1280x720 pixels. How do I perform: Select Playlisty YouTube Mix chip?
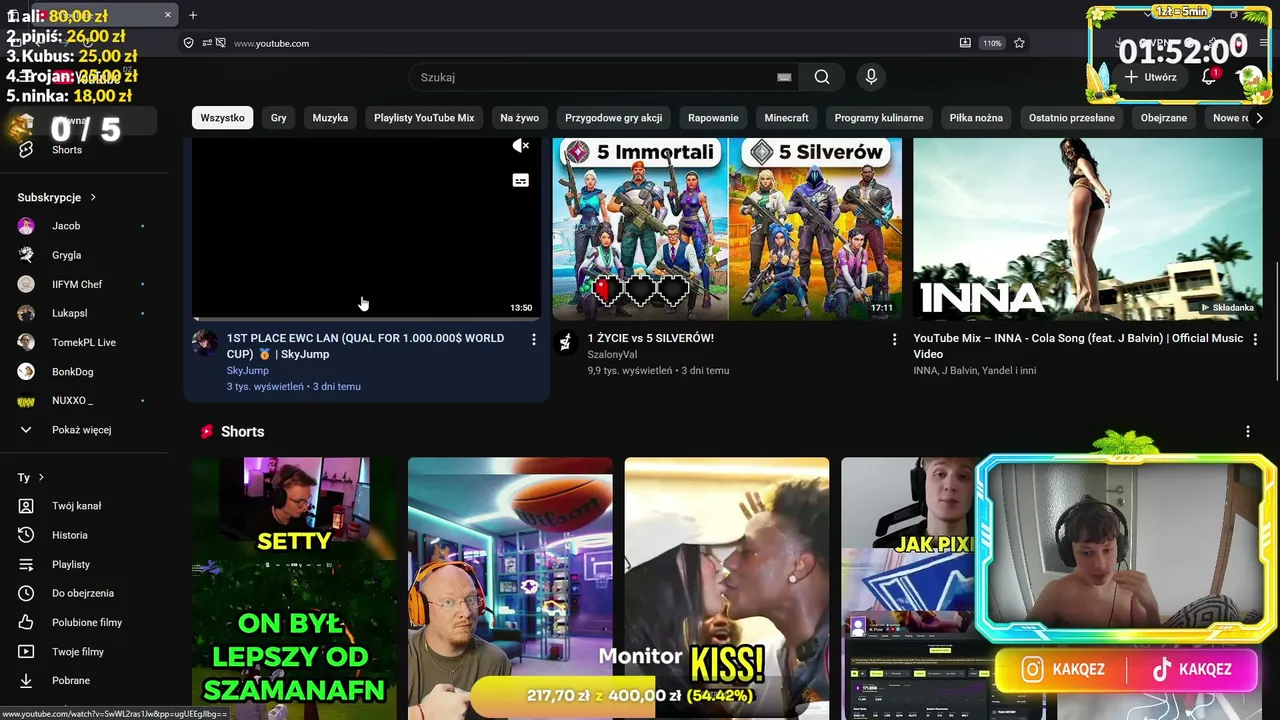point(424,118)
